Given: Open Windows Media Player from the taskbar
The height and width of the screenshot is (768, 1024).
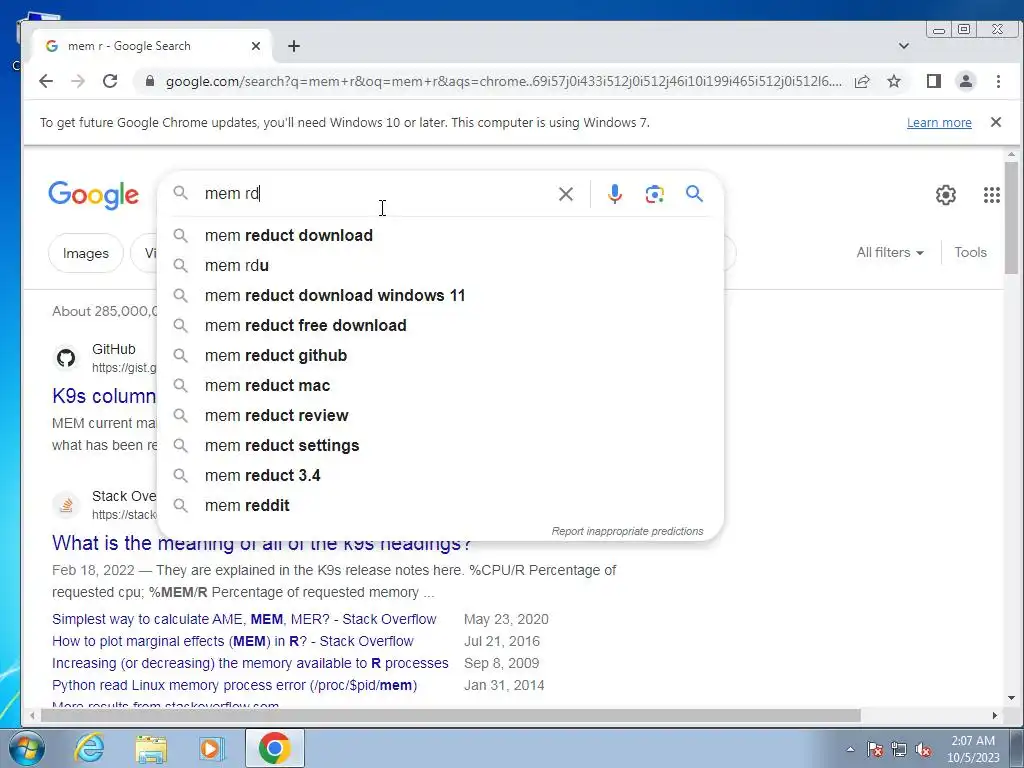Looking at the screenshot, I should tap(212, 748).
